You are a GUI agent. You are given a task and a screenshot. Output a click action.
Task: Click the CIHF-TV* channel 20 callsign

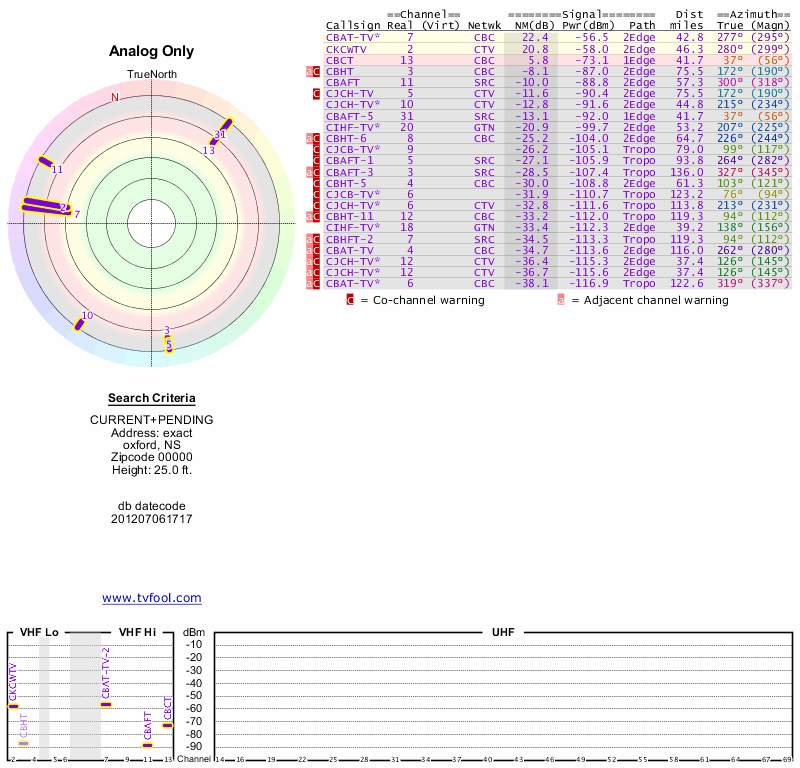pyautogui.click(x=352, y=127)
